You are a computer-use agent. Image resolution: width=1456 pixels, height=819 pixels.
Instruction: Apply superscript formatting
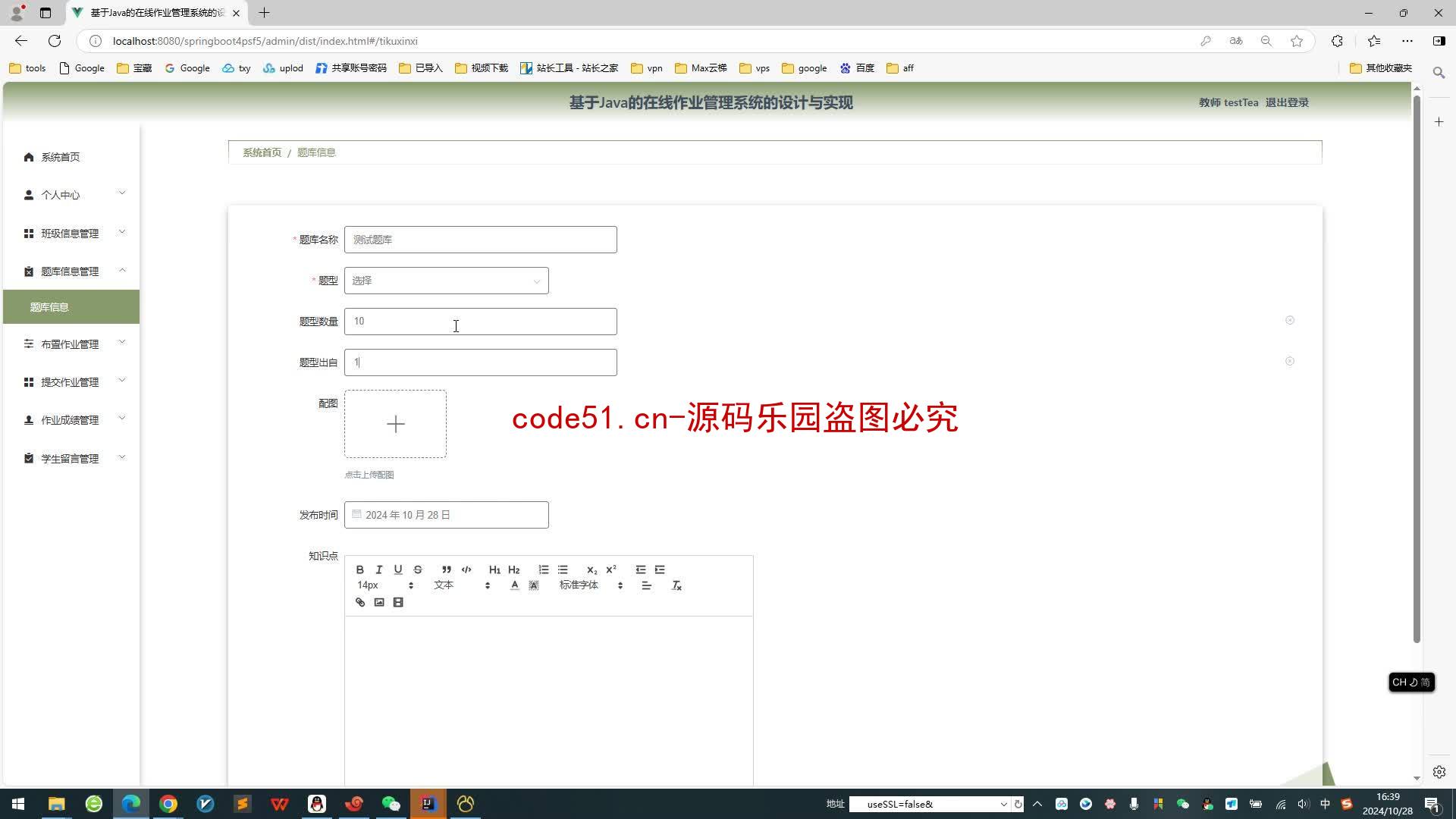(x=611, y=570)
